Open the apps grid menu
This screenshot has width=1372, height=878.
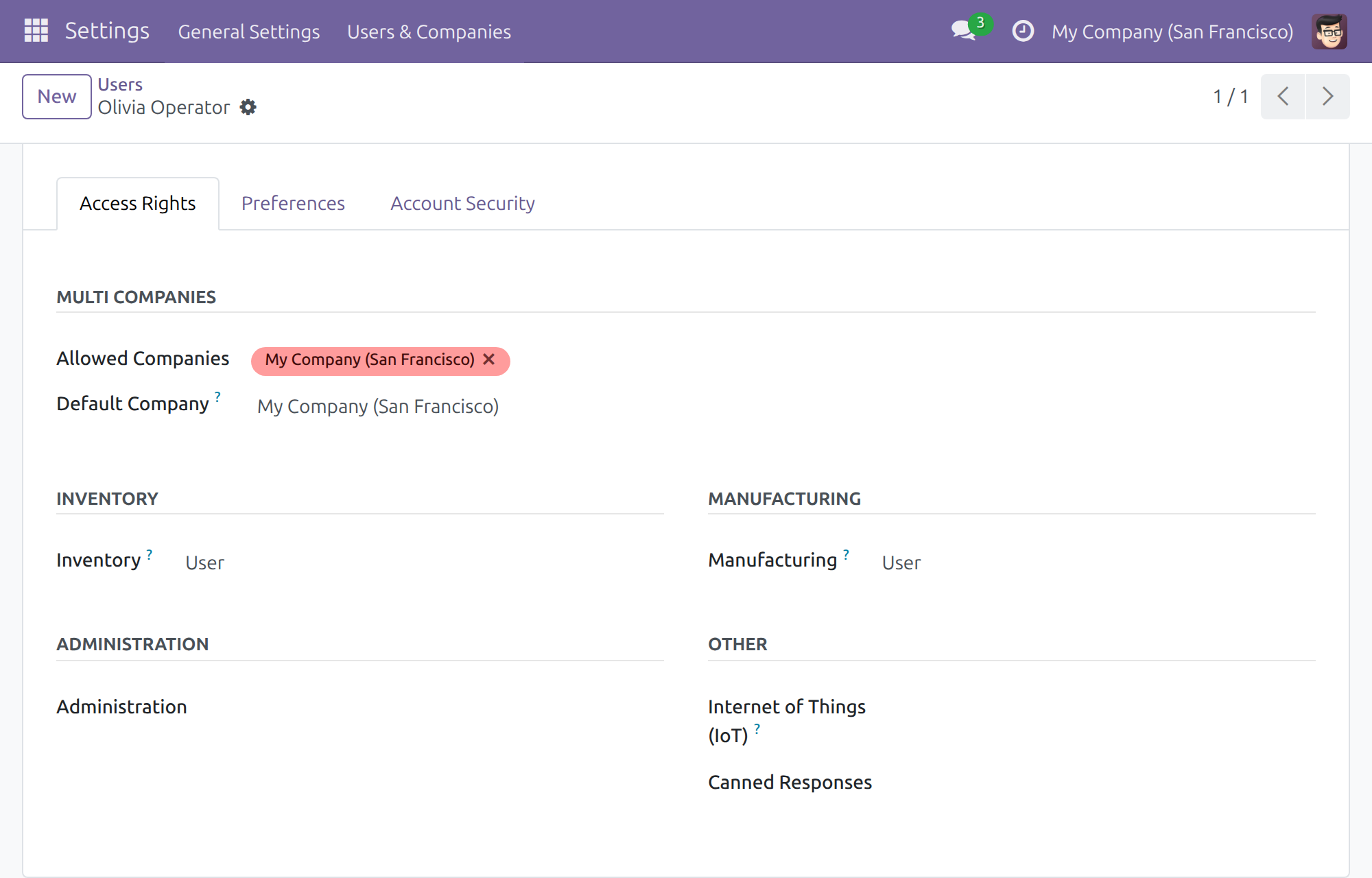pos(36,31)
